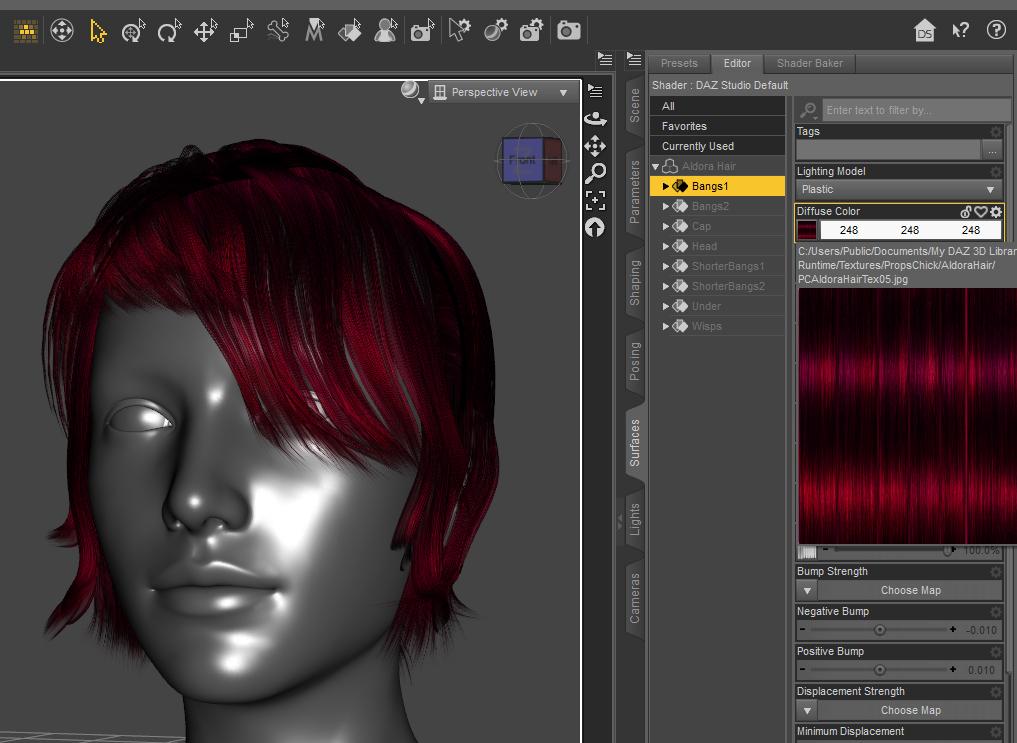This screenshot has height=743, width=1017.
Task: Select the Active Pose bone tool
Action: [x=278, y=31]
